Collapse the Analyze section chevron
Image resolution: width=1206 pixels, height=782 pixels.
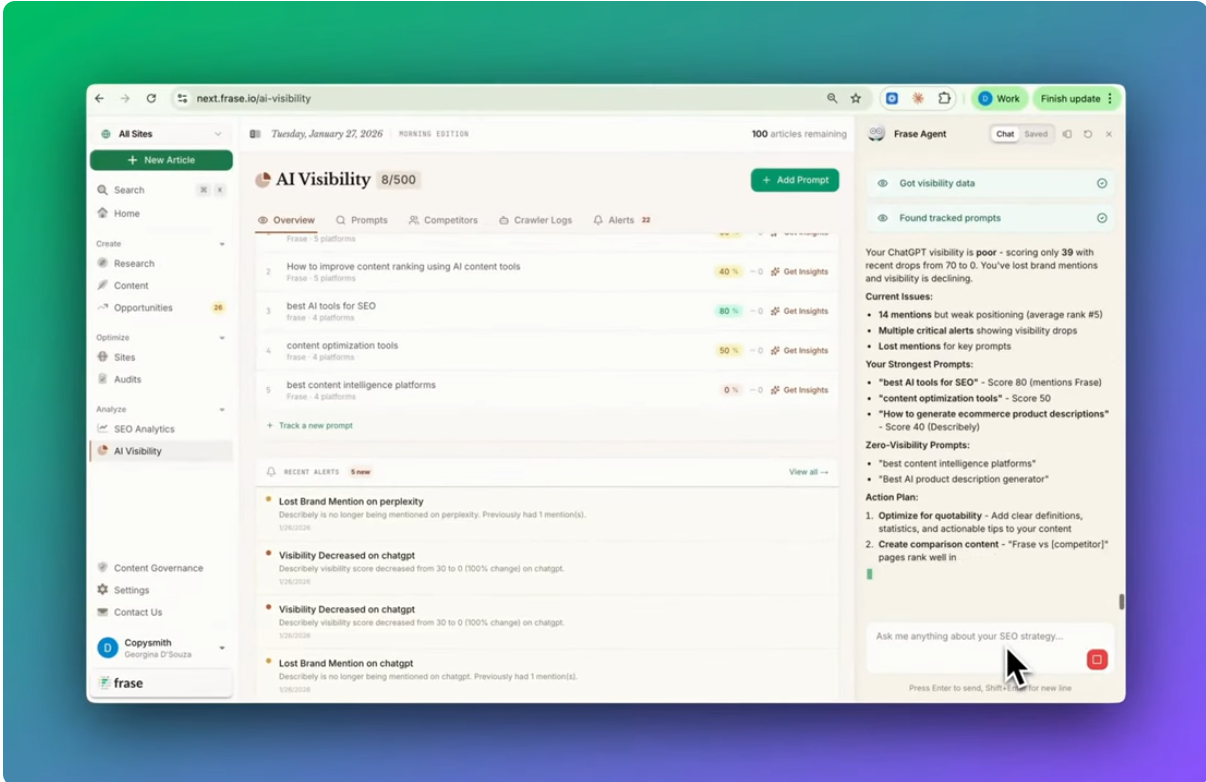(x=222, y=409)
